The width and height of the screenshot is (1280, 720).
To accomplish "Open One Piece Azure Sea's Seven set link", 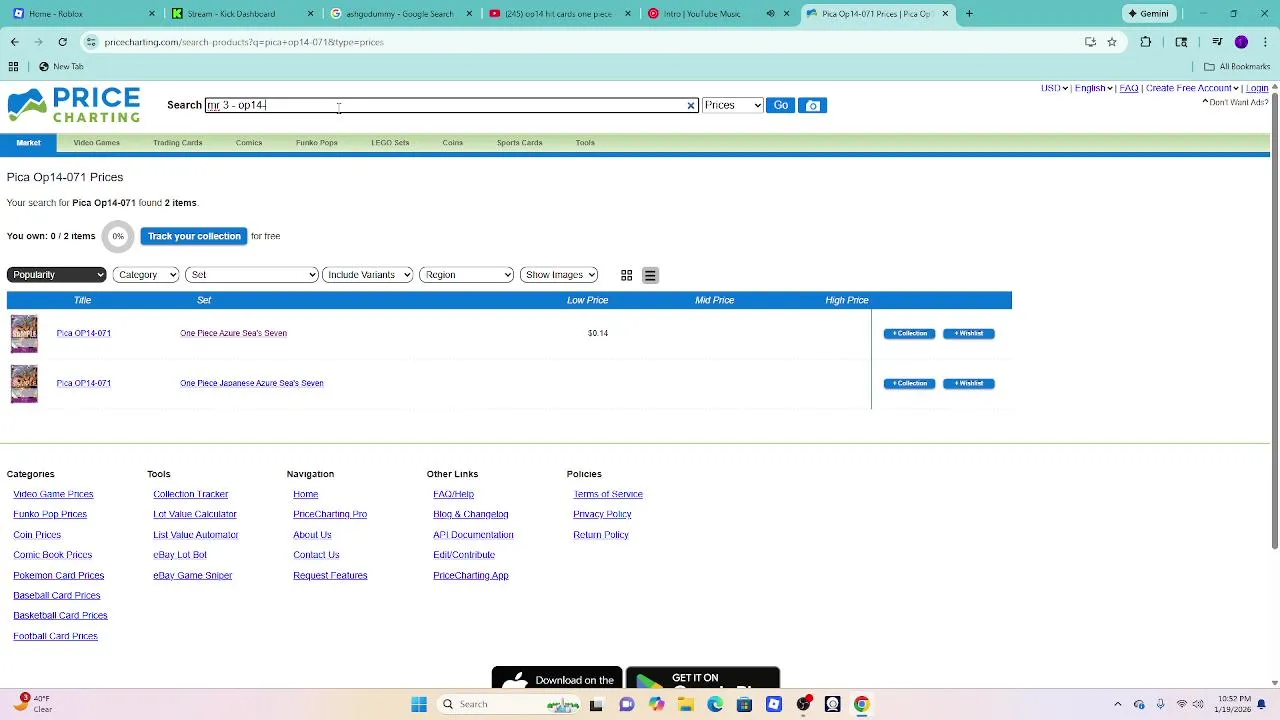I will pos(233,333).
